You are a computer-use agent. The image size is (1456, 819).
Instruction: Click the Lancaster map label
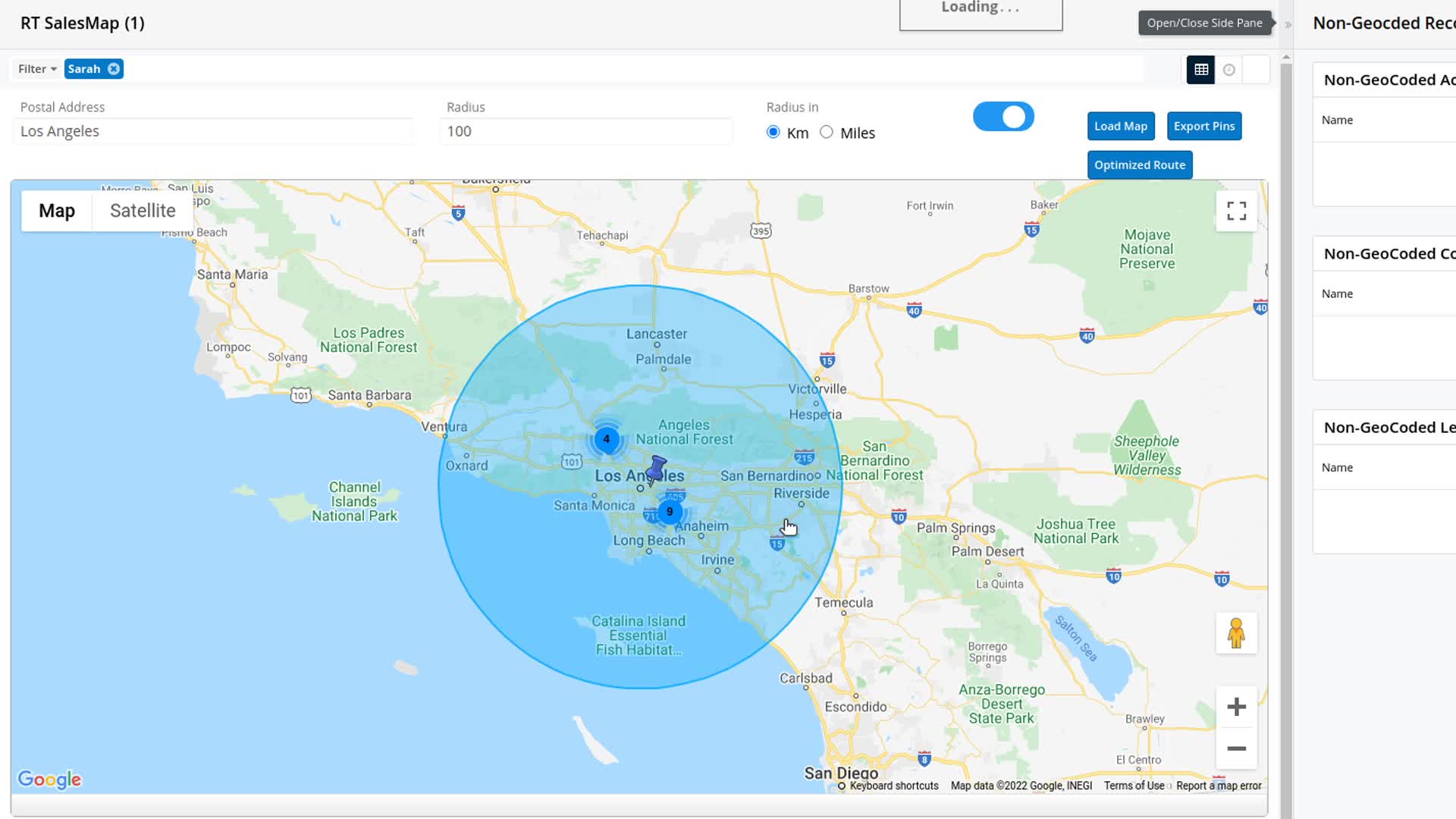click(x=657, y=334)
